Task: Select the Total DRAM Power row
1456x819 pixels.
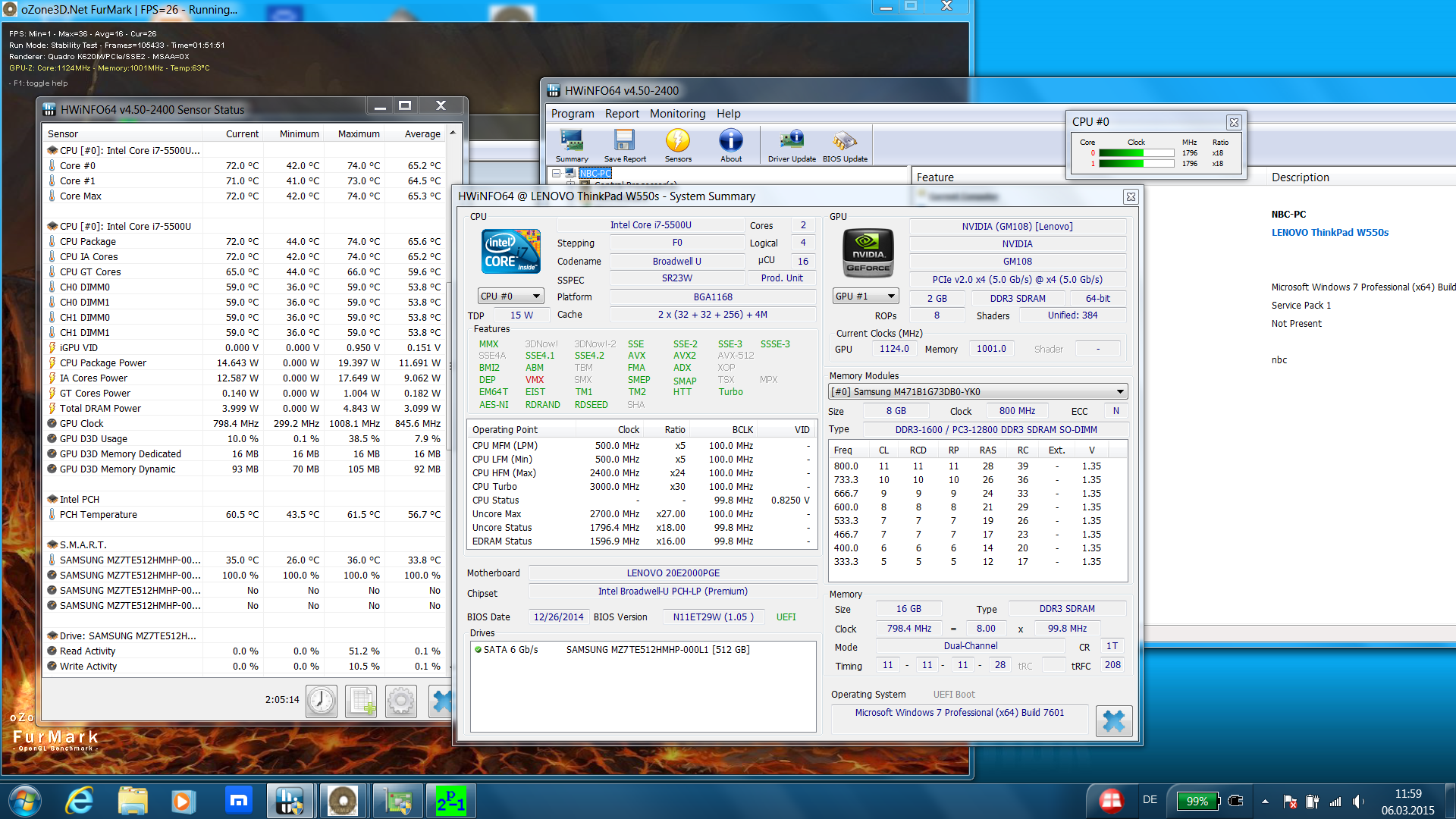Action: pos(244,408)
